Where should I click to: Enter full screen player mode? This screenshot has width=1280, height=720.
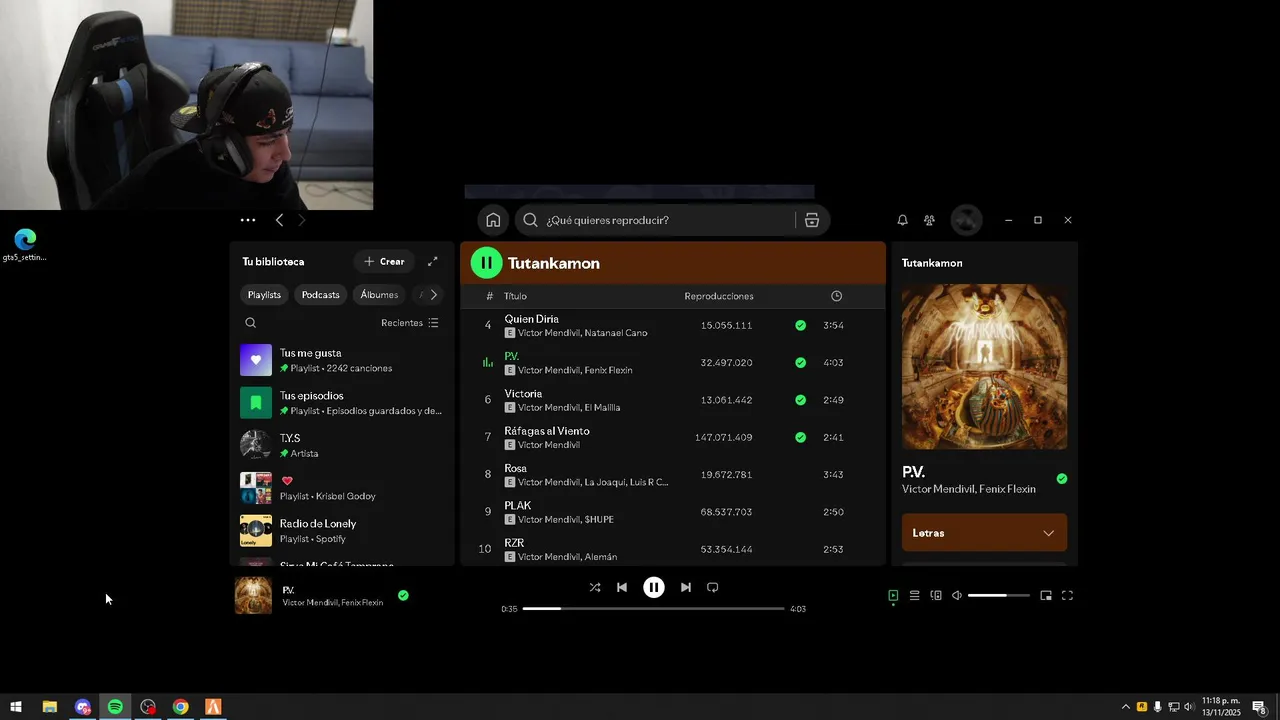pos(1067,595)
